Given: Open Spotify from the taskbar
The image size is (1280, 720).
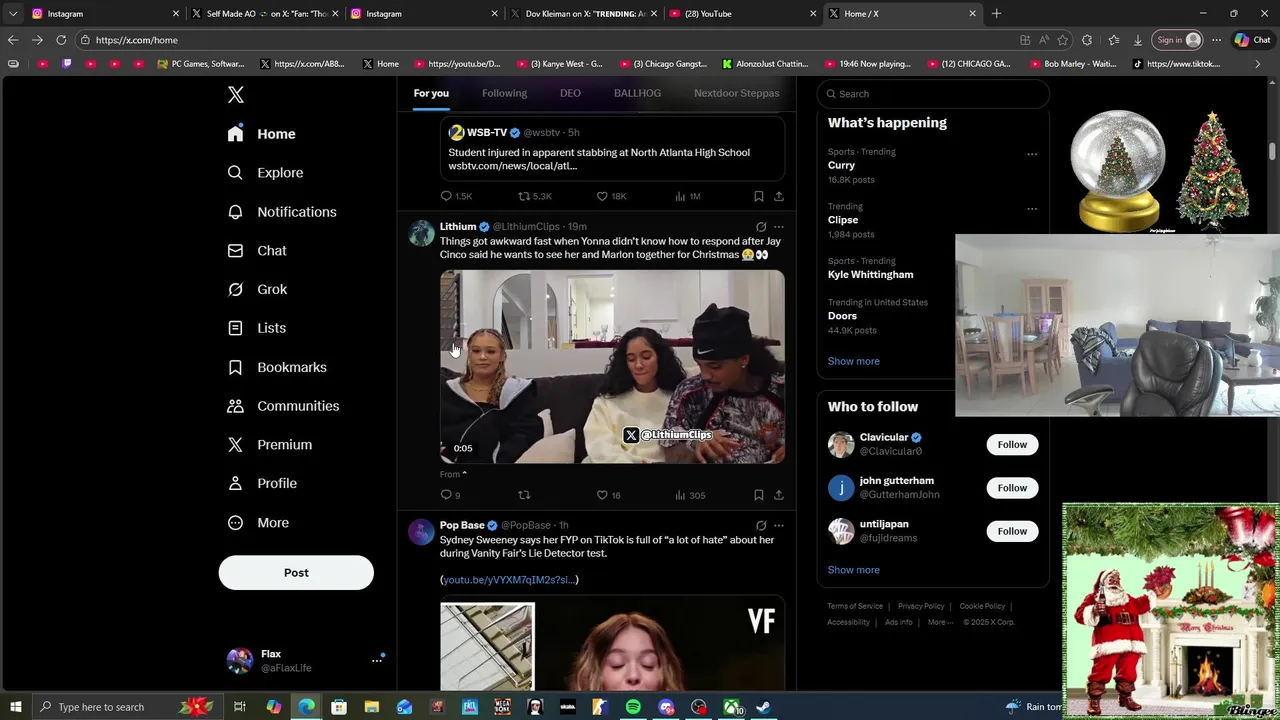Looking at the screenshot, I should click(x=633, y=707).
